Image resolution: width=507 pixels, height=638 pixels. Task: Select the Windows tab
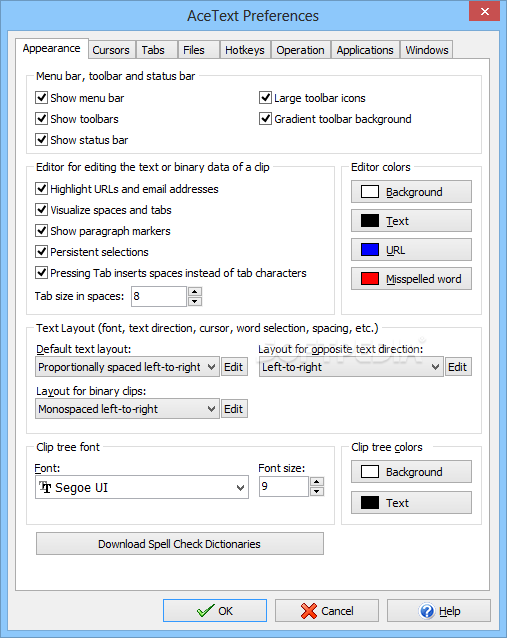(x=427, y=50)
